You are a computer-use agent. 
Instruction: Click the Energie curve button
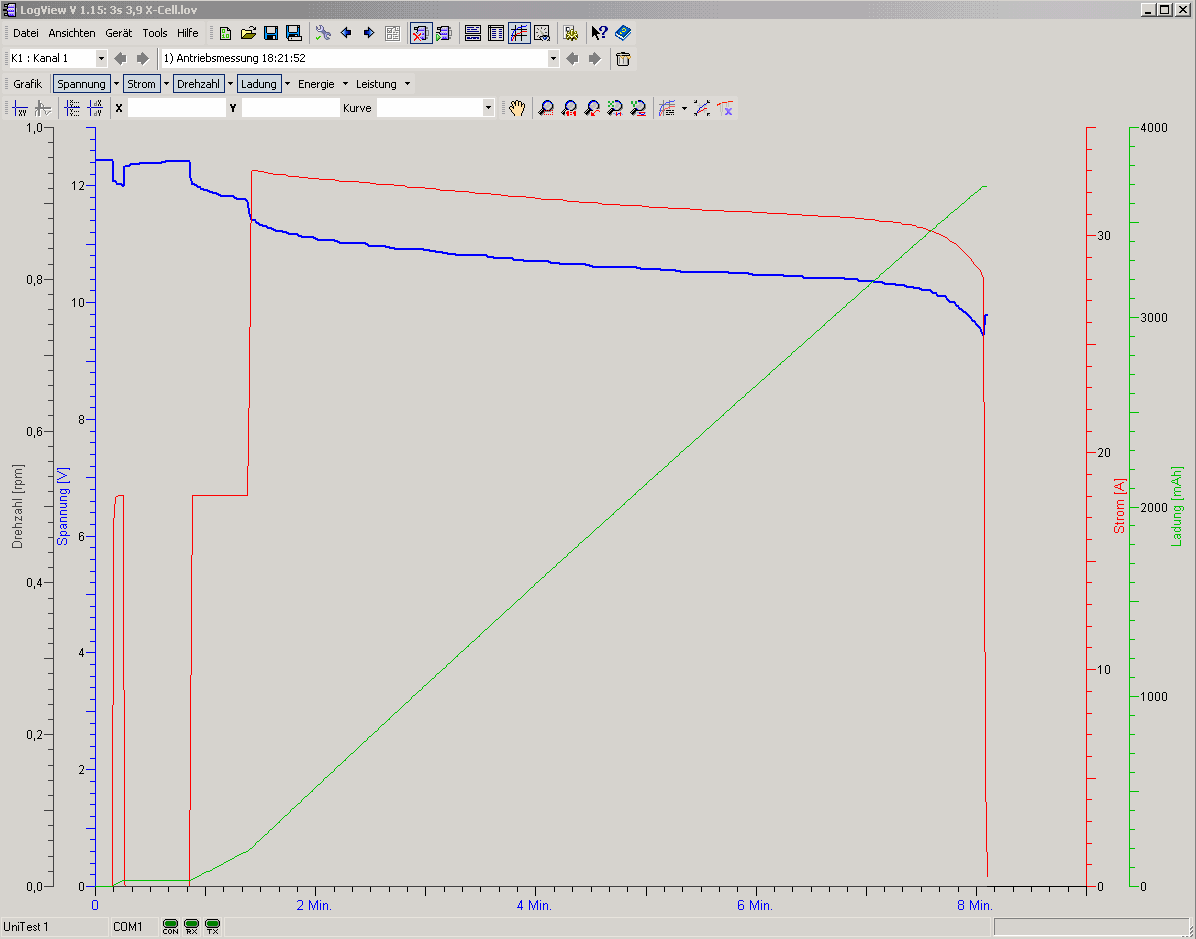click(x=316, y=84)
